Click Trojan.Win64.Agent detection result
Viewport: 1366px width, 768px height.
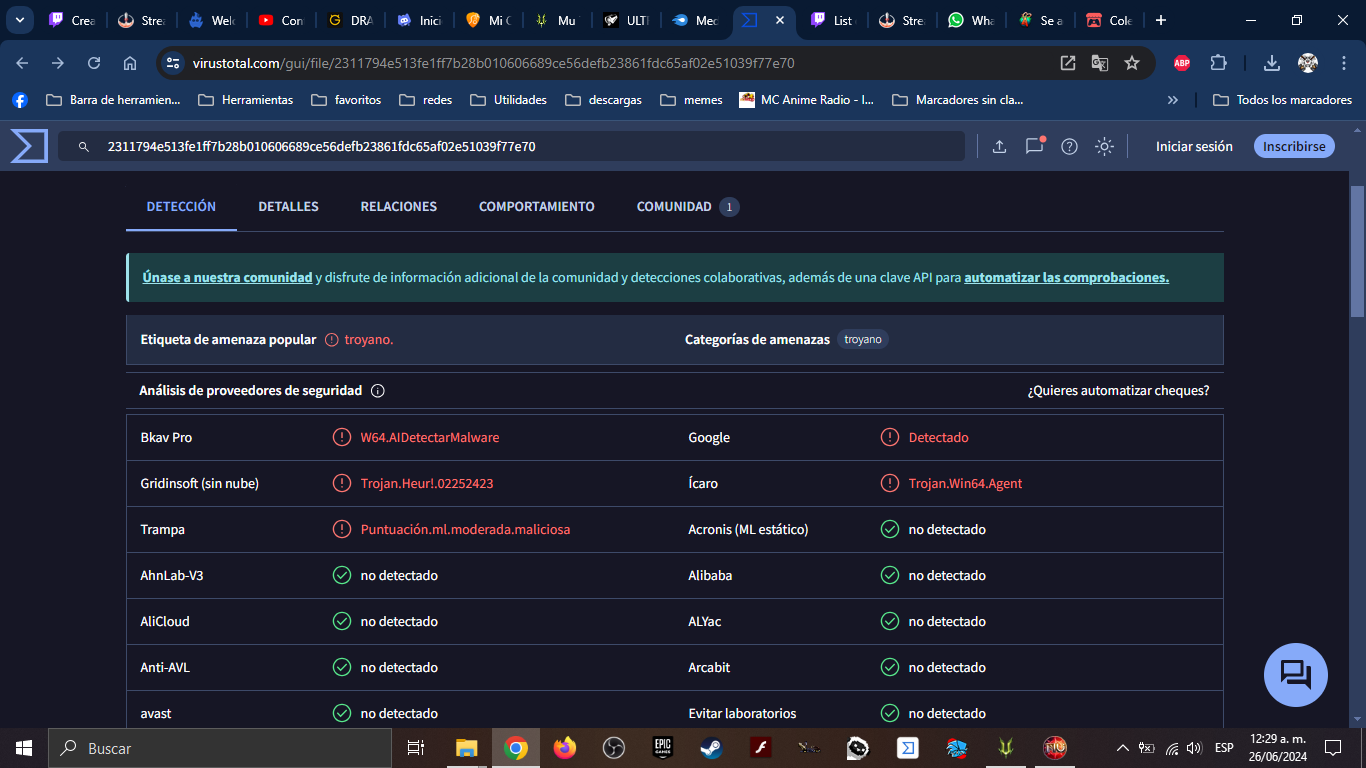pyautogui.click(x=965, y=483)
